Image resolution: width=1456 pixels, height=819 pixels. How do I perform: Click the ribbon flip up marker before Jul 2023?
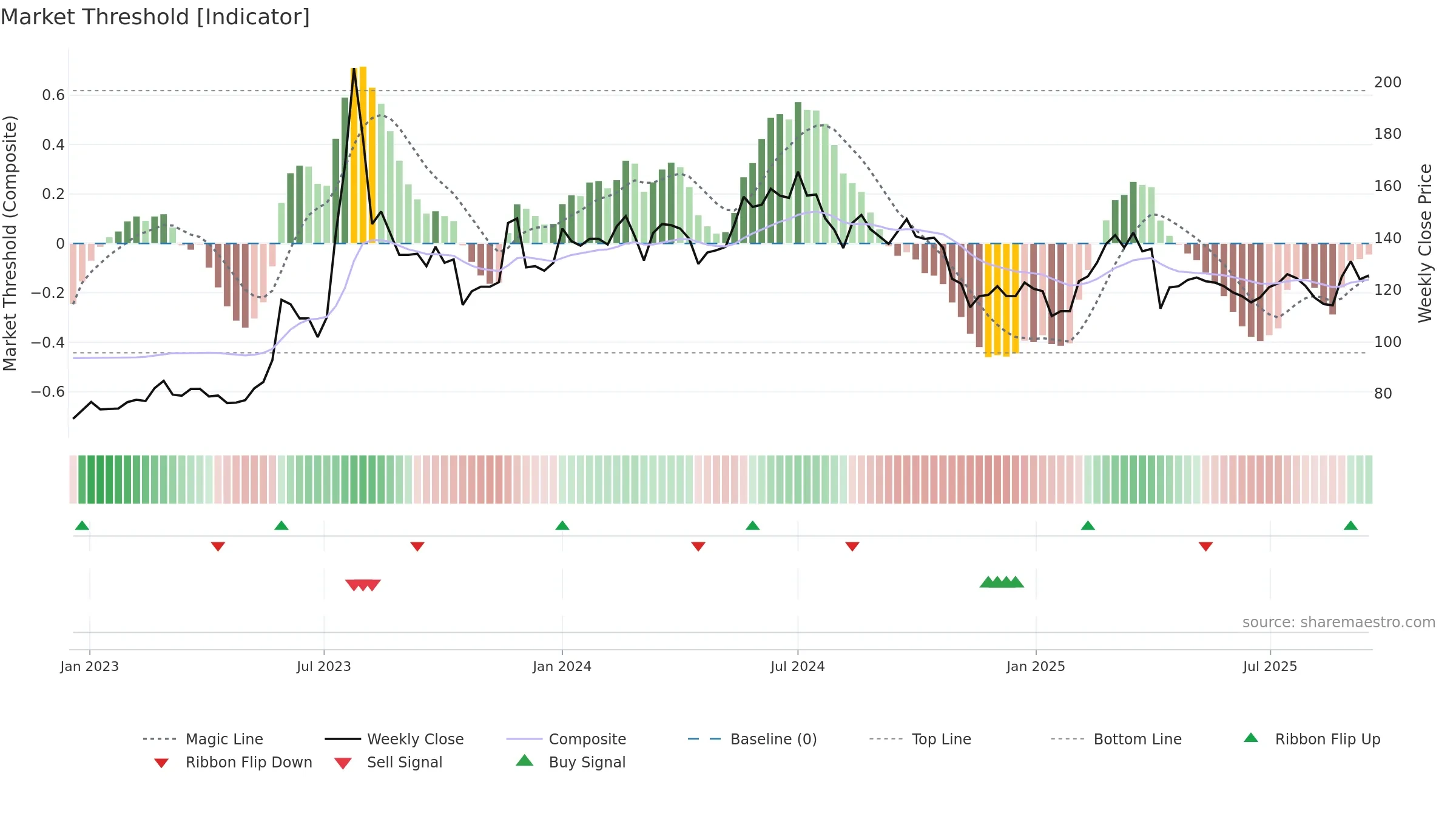click(x=281, y=525)
